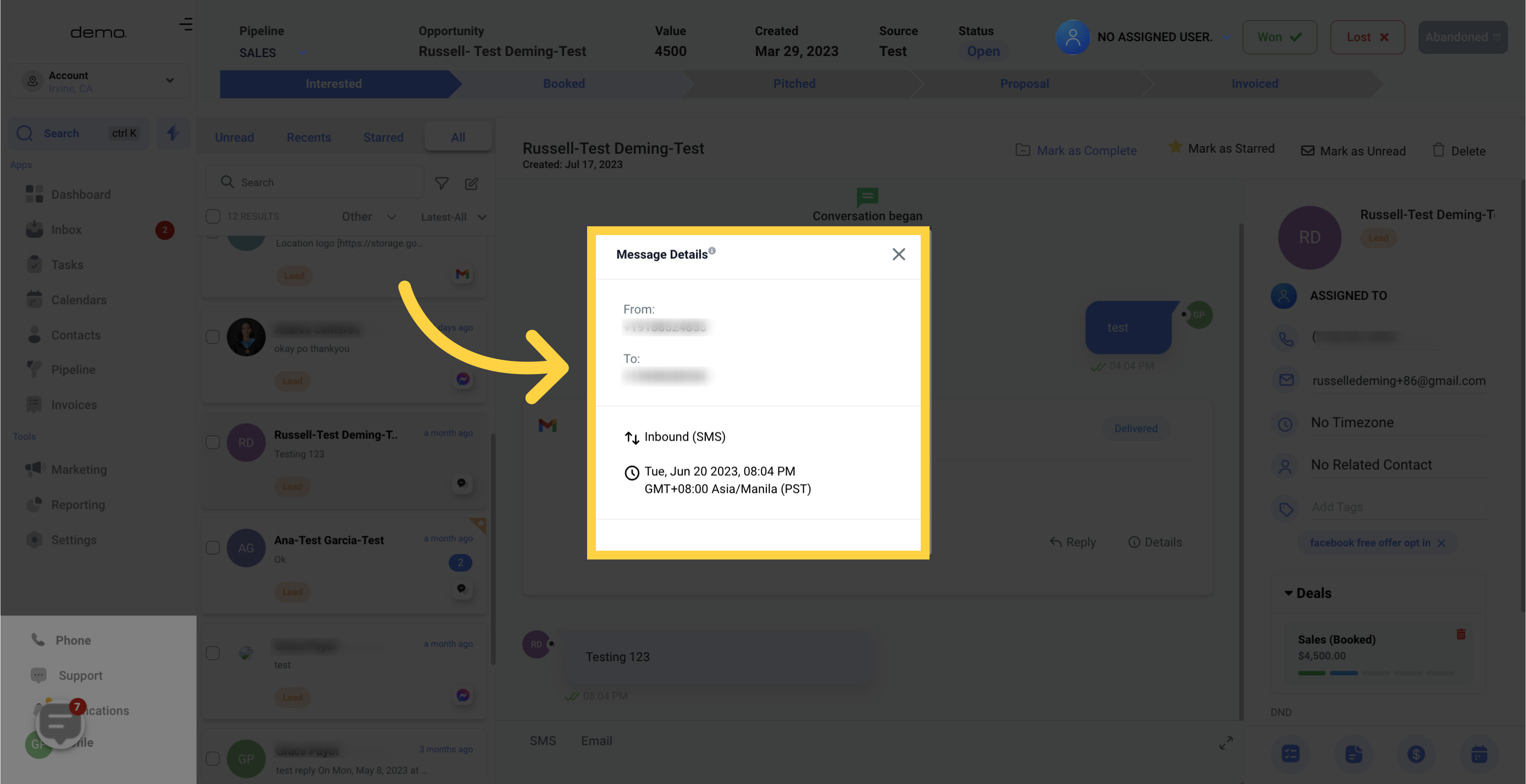Open the dollar payments icon in contact panel

(1416, 754)
